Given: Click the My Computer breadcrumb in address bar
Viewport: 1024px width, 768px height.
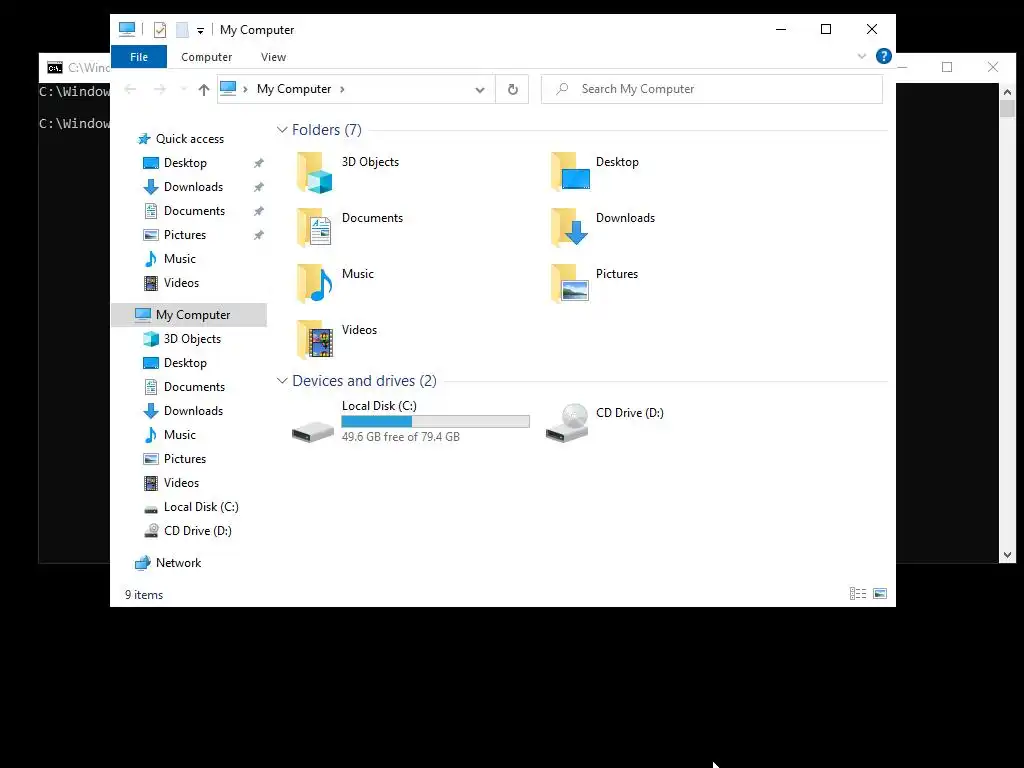Looking at the screenshot, I should coord(294,89).
